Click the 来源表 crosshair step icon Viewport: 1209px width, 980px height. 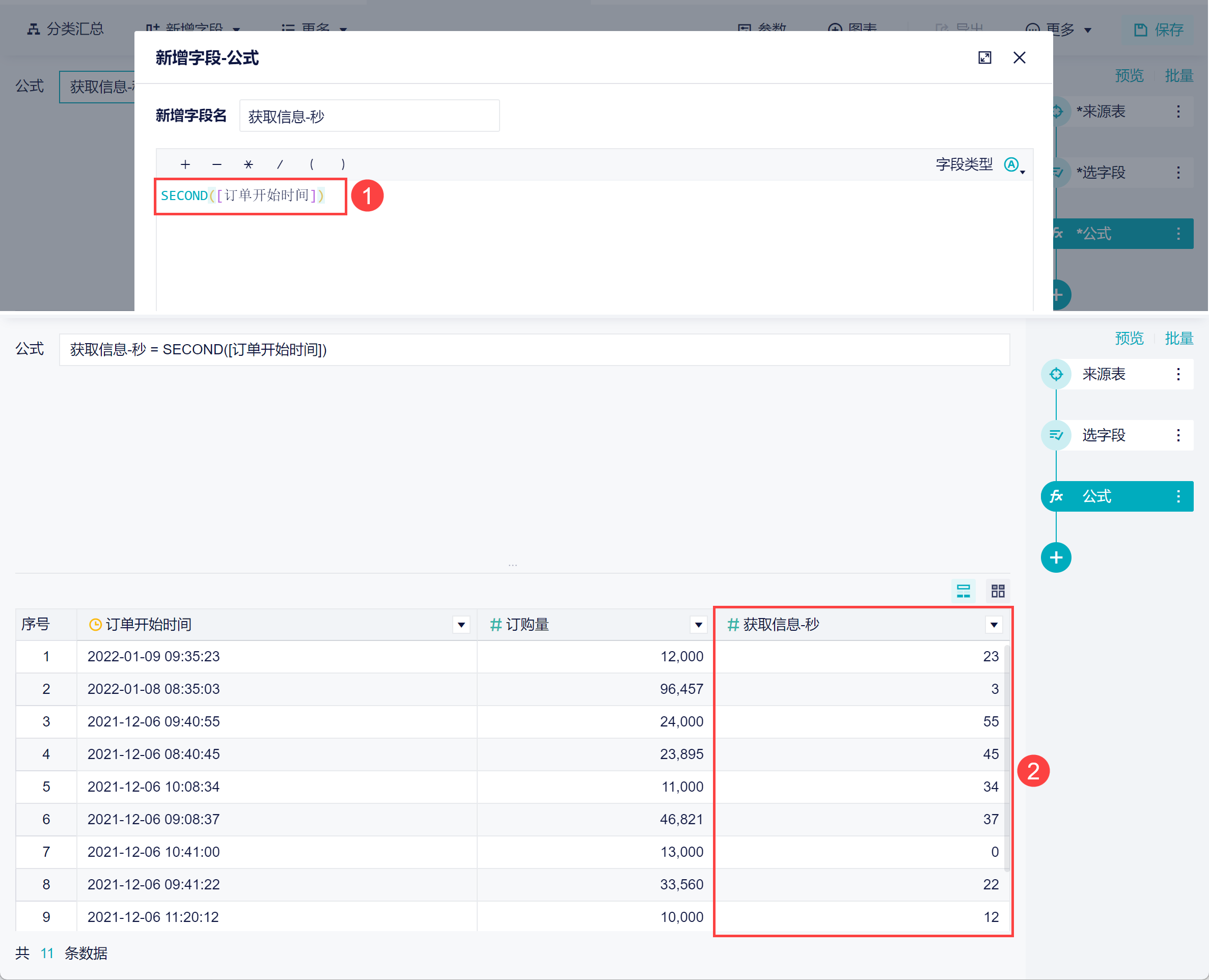1056,374
